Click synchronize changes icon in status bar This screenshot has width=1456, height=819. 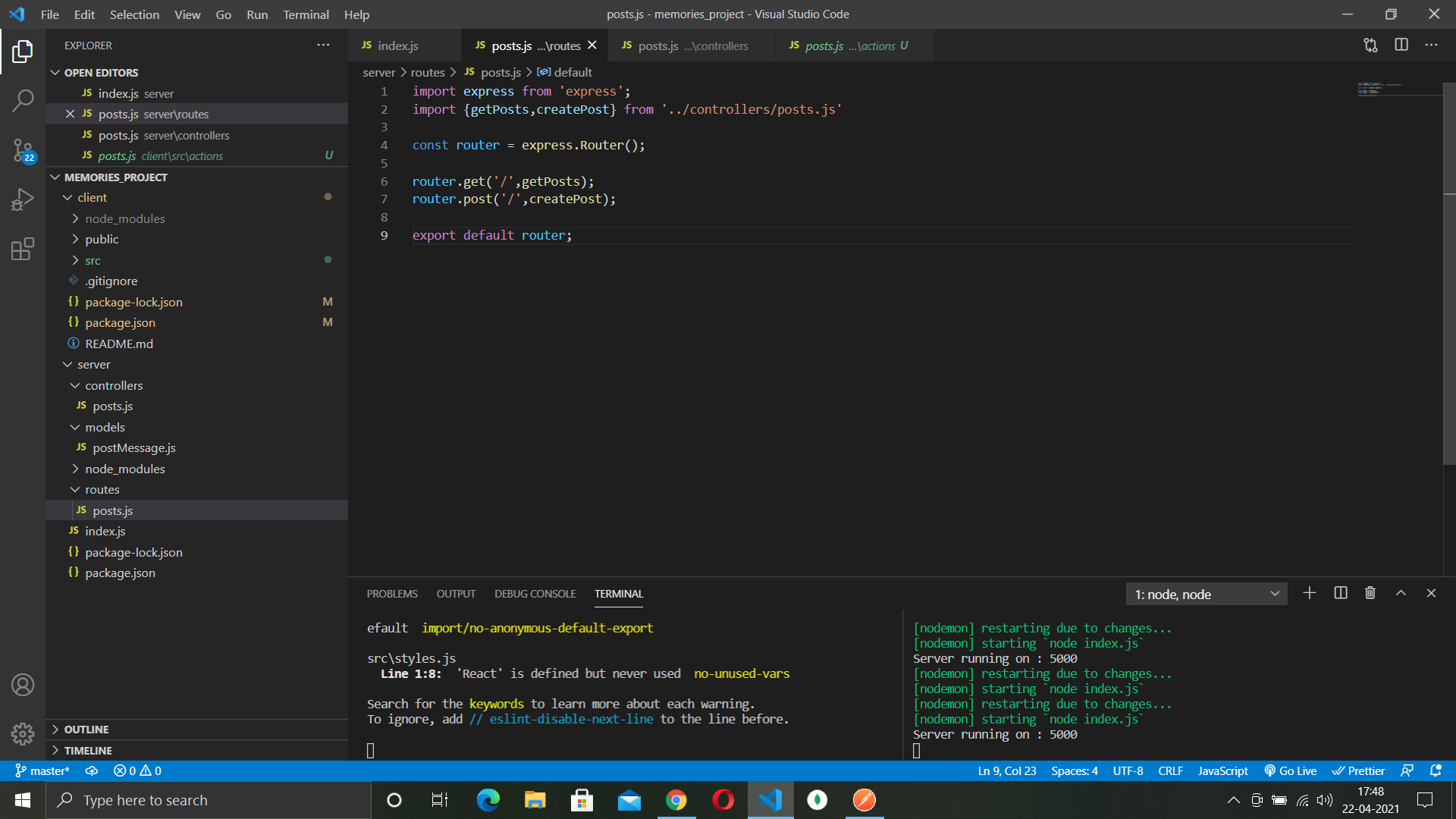pos(92,771)
